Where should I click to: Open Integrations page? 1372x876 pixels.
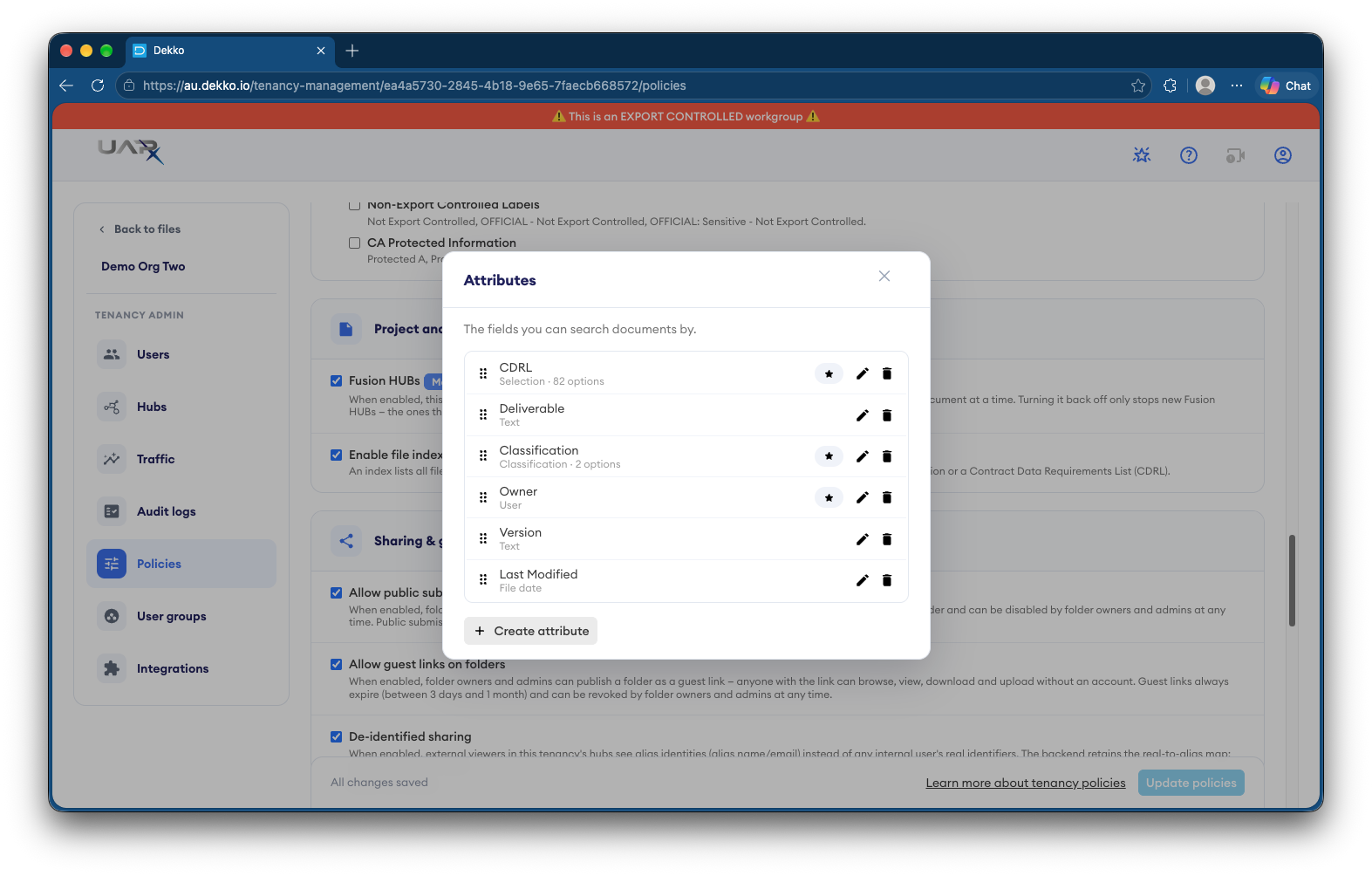pos(181,668)
